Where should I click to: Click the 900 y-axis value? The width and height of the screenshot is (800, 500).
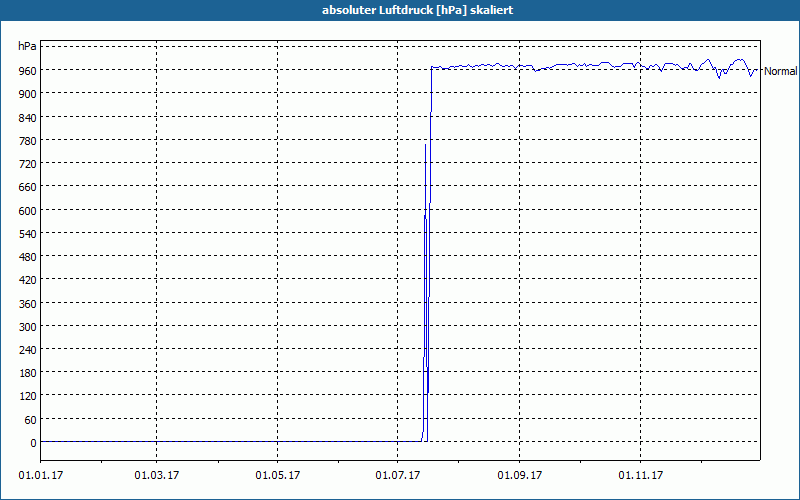pyautogui.click(x=28, y=93)
